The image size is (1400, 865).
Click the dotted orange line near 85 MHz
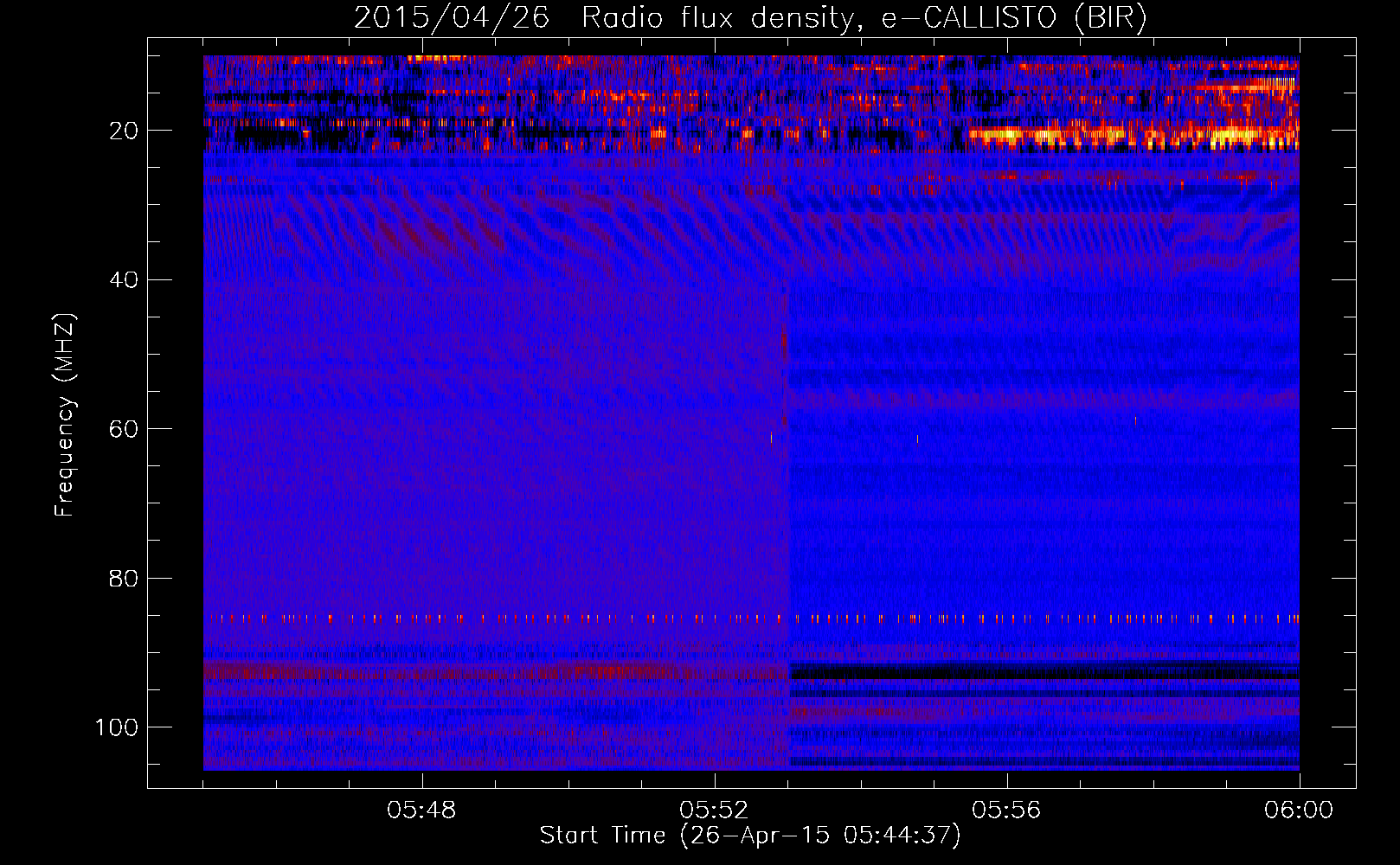(751, 618)
